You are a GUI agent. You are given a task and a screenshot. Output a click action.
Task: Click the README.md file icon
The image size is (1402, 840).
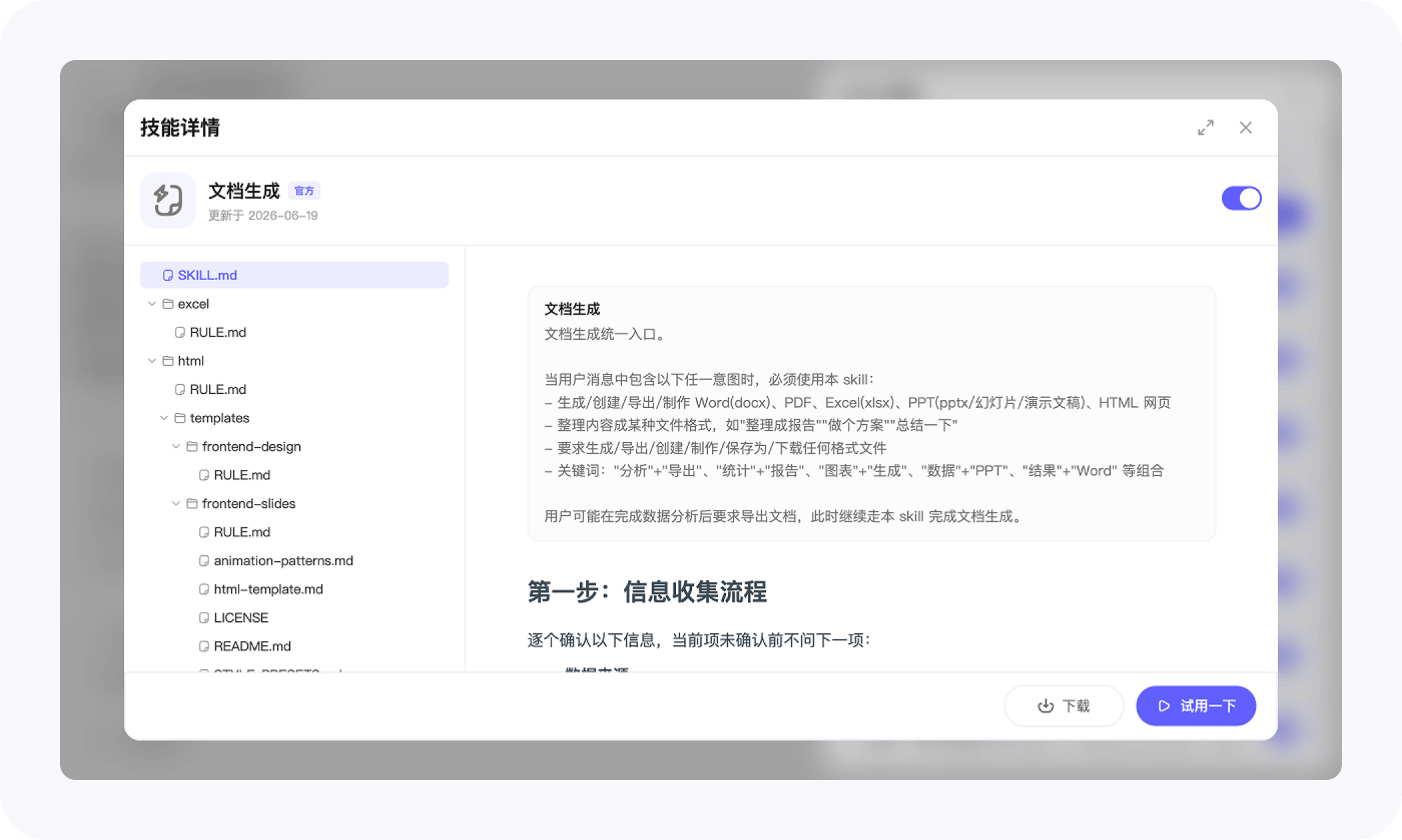204,647
